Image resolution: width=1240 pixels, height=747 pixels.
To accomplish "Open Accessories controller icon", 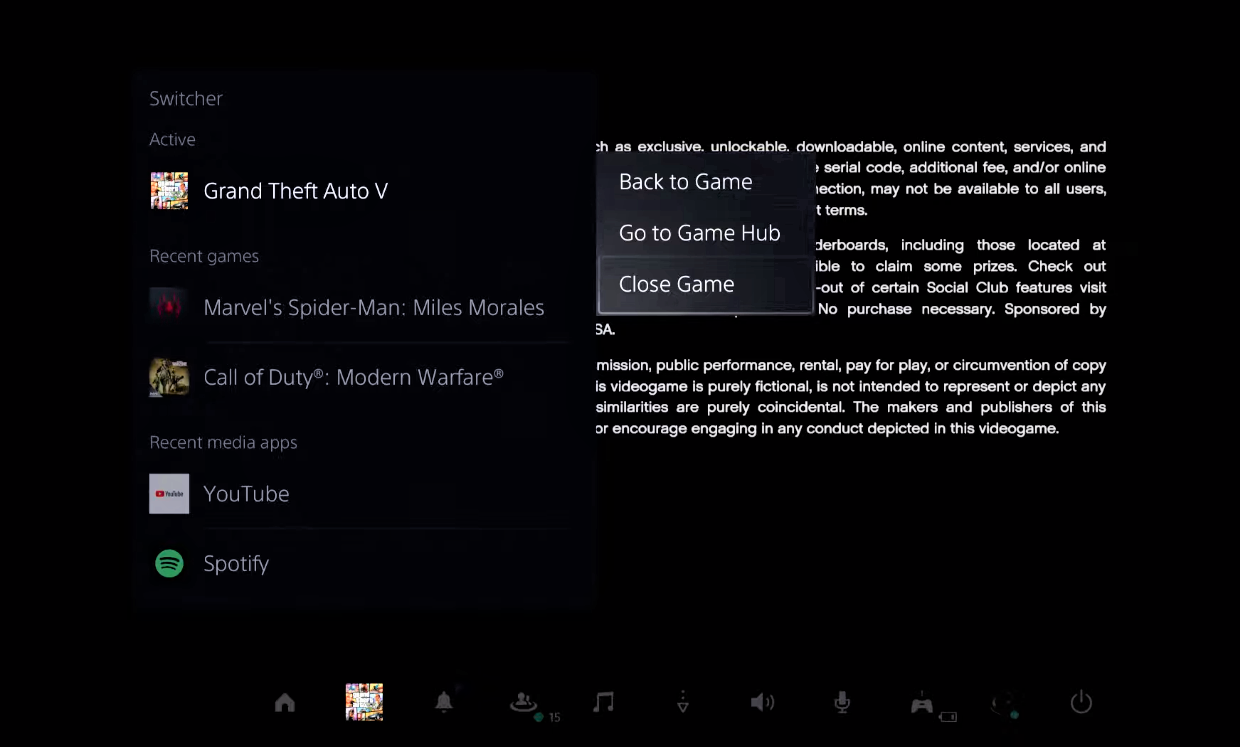I will pyautogui.click(x=922, y=704).
